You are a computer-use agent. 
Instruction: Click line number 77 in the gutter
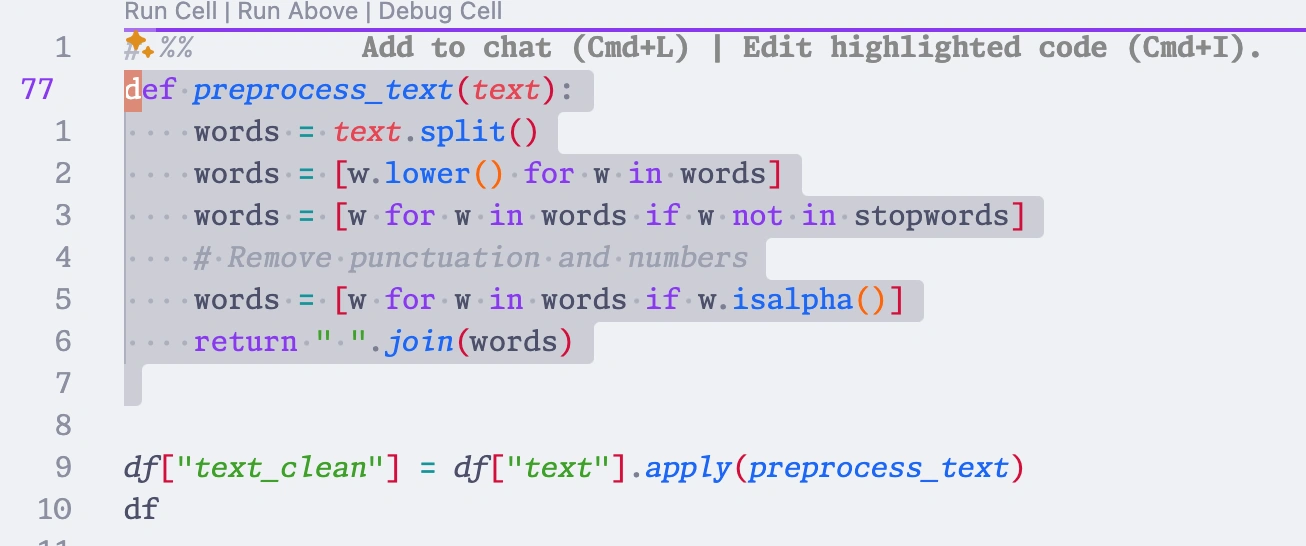click(x=37, y=90)
